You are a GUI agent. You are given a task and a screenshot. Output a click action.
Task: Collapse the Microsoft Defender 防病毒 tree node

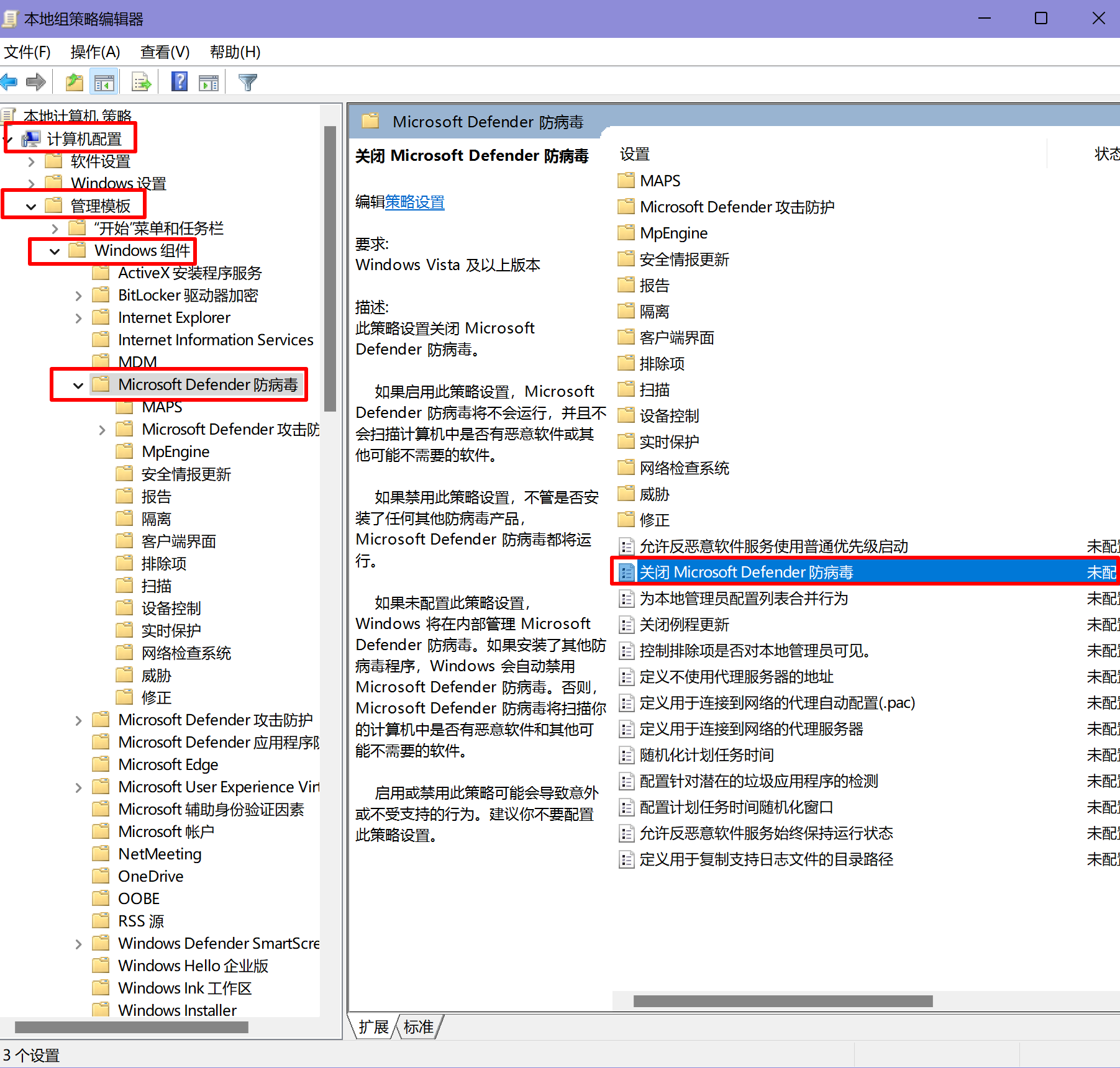pos(78,386)
